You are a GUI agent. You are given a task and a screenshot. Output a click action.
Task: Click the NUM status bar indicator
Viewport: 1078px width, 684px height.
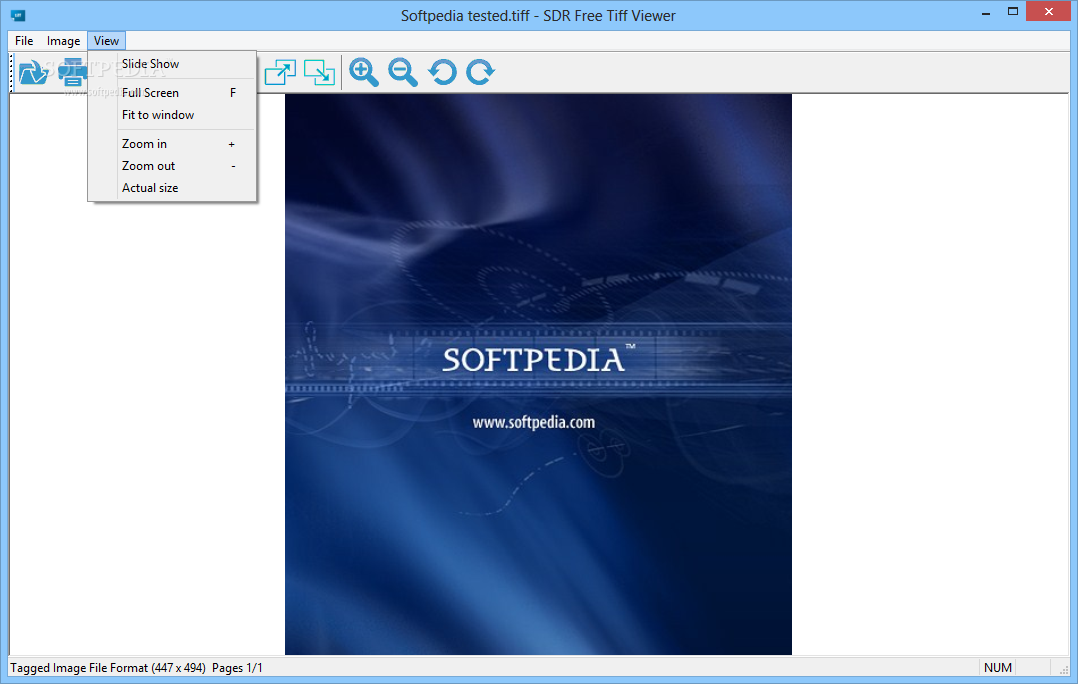(x=998, y=668)
